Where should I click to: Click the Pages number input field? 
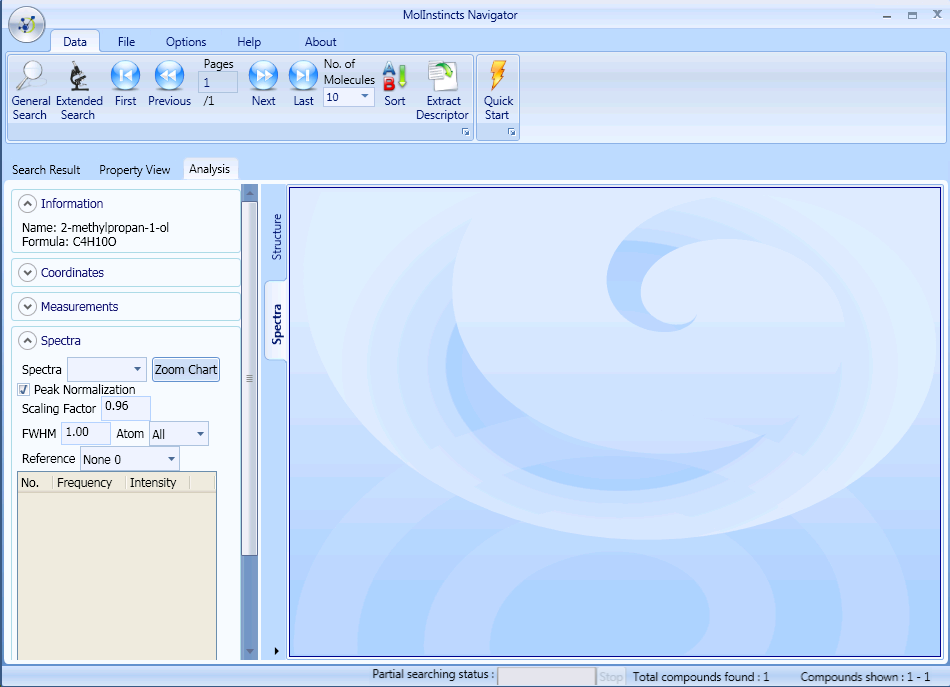(x=218, y=82)
